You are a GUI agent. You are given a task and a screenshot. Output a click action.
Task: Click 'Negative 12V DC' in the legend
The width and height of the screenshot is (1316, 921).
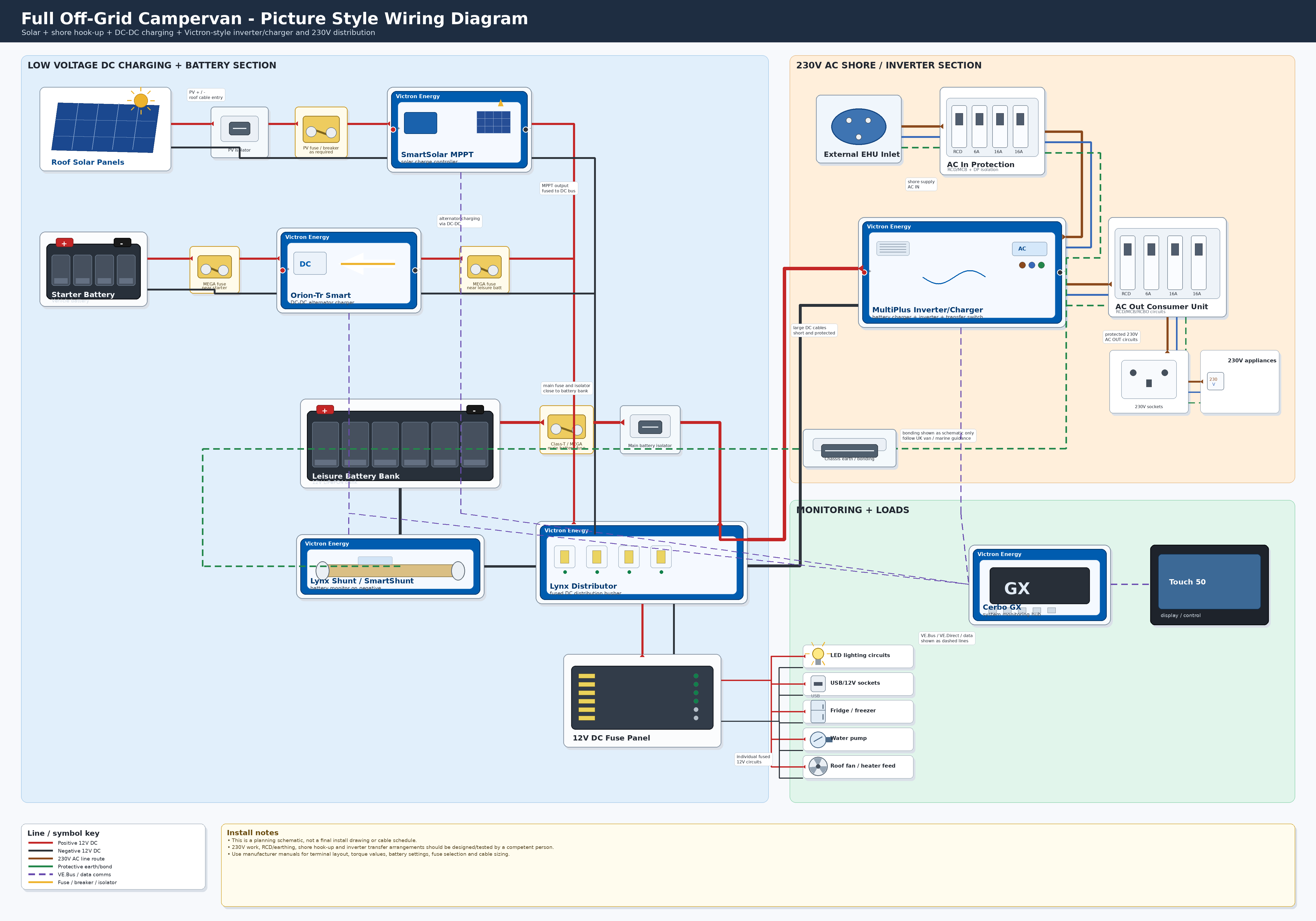point(79,851)
